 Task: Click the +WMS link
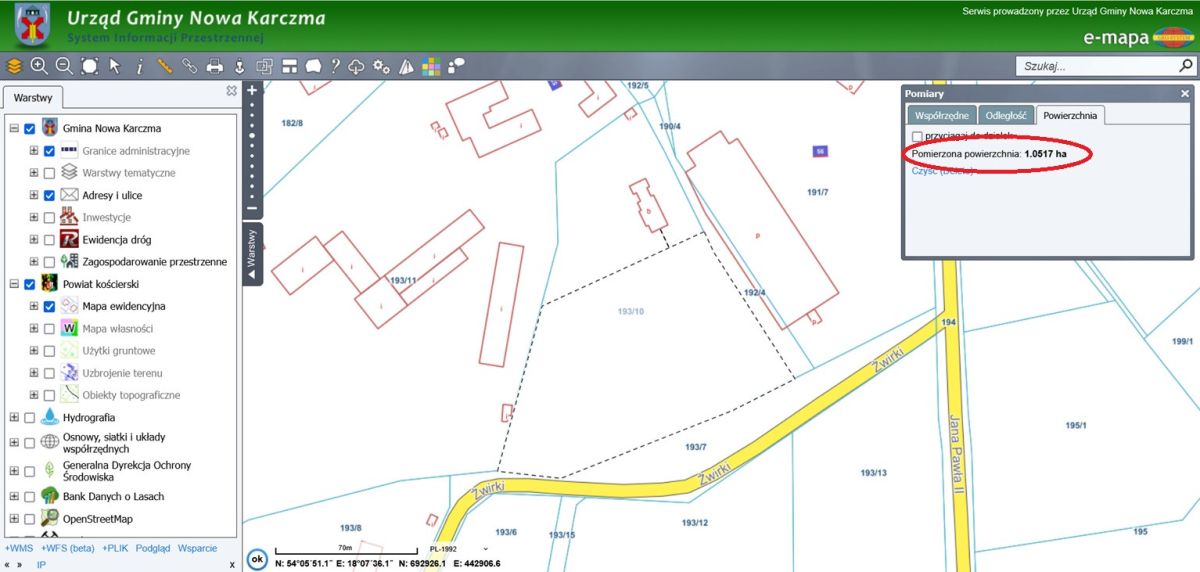(x=18, y=549)
